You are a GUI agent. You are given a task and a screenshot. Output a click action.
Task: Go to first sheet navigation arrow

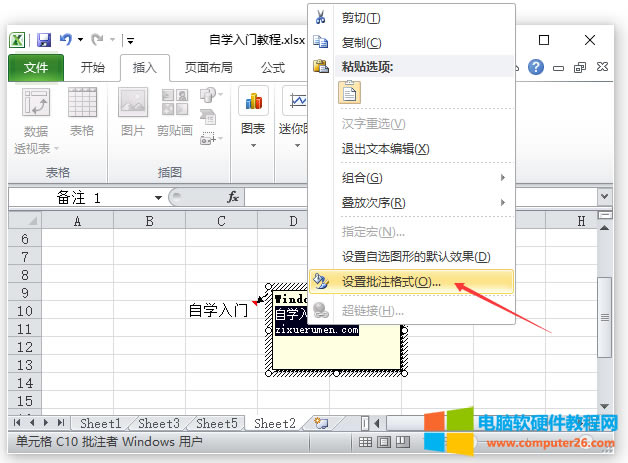(x=17, y=423)
